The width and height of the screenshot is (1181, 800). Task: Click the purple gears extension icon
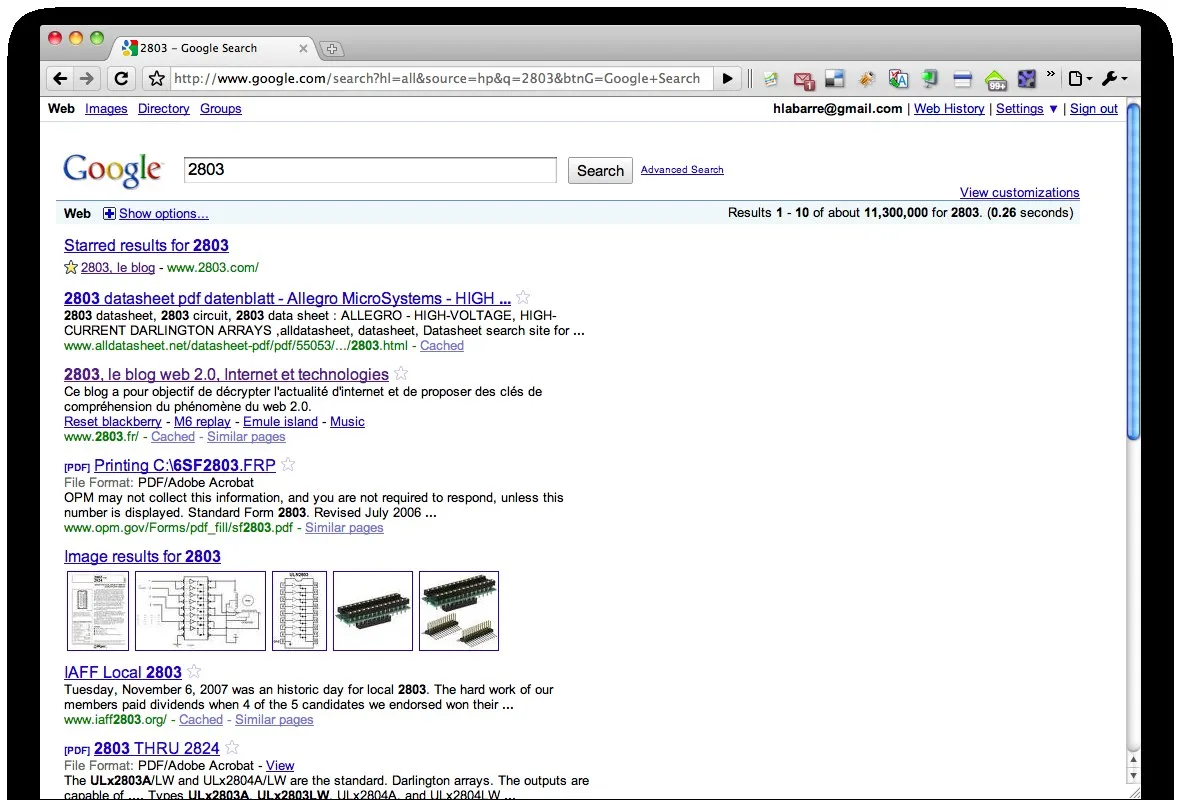coord(1027,78)
